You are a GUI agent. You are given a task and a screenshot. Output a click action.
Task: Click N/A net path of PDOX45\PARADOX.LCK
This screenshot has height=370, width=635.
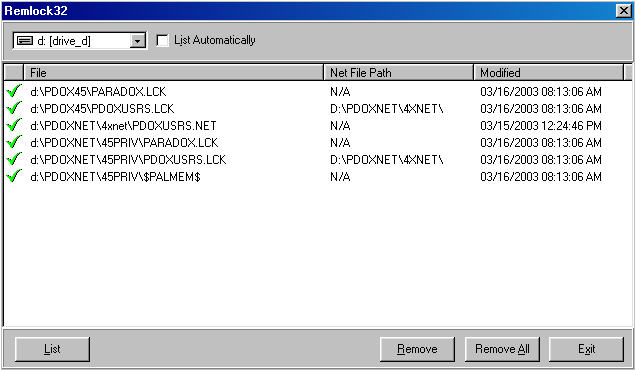point(340,91)
